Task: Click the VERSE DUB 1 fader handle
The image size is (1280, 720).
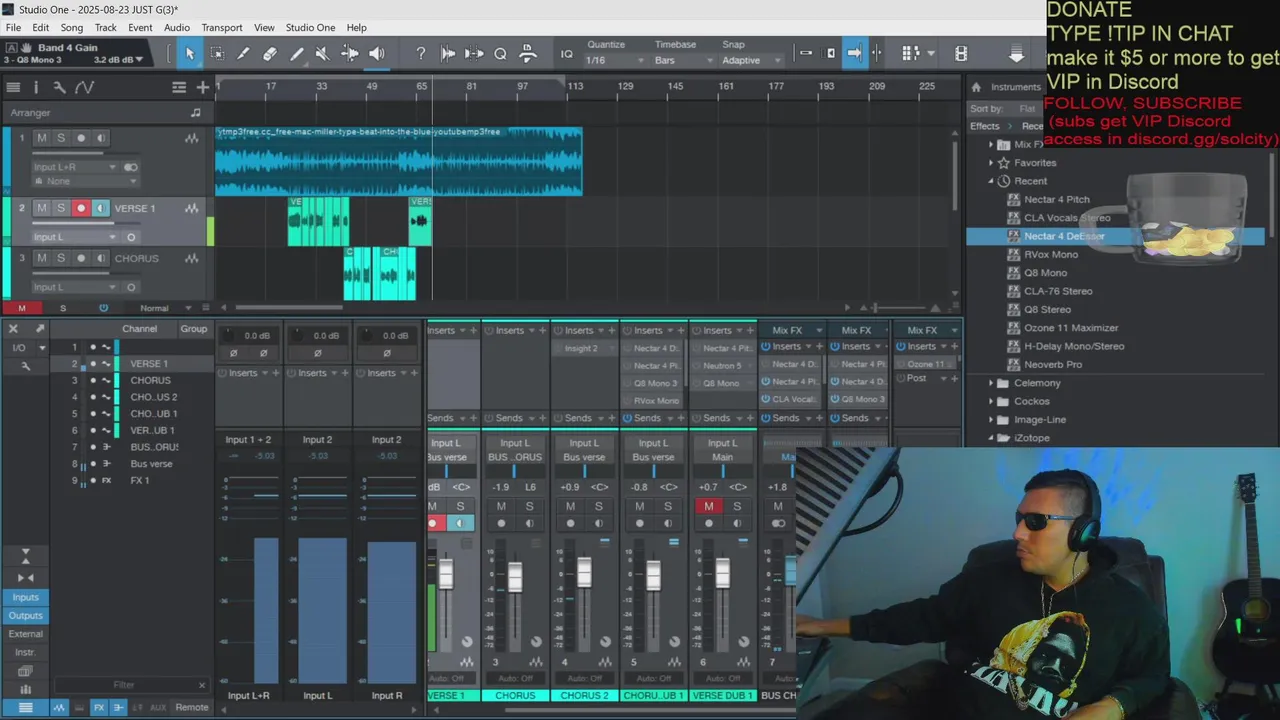Action: [x=722, y=573]
